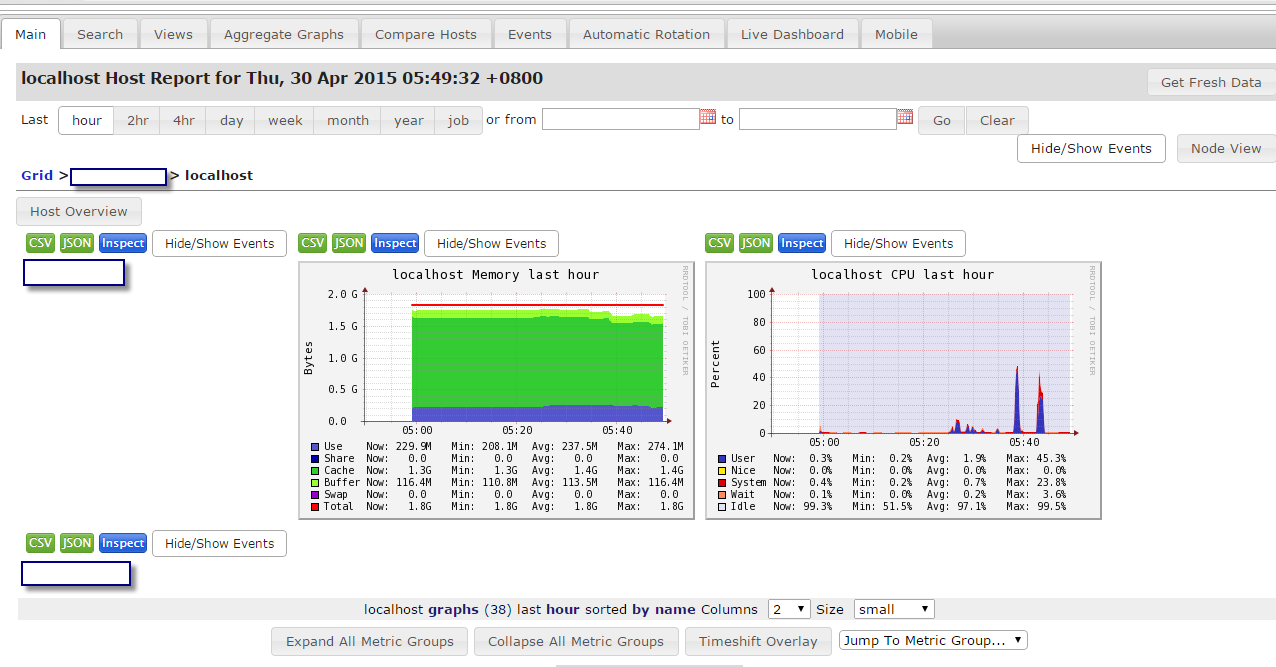1276x667 pixels.
Task: Open the Live Dashboard tab
Action: 792,34
